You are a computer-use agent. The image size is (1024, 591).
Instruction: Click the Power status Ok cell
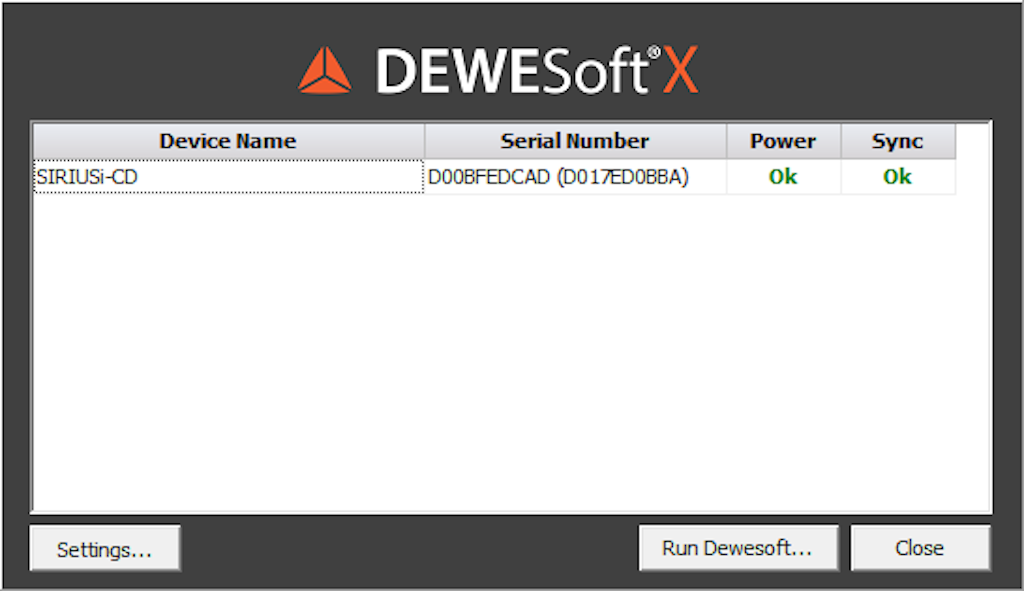coord(784,177)
